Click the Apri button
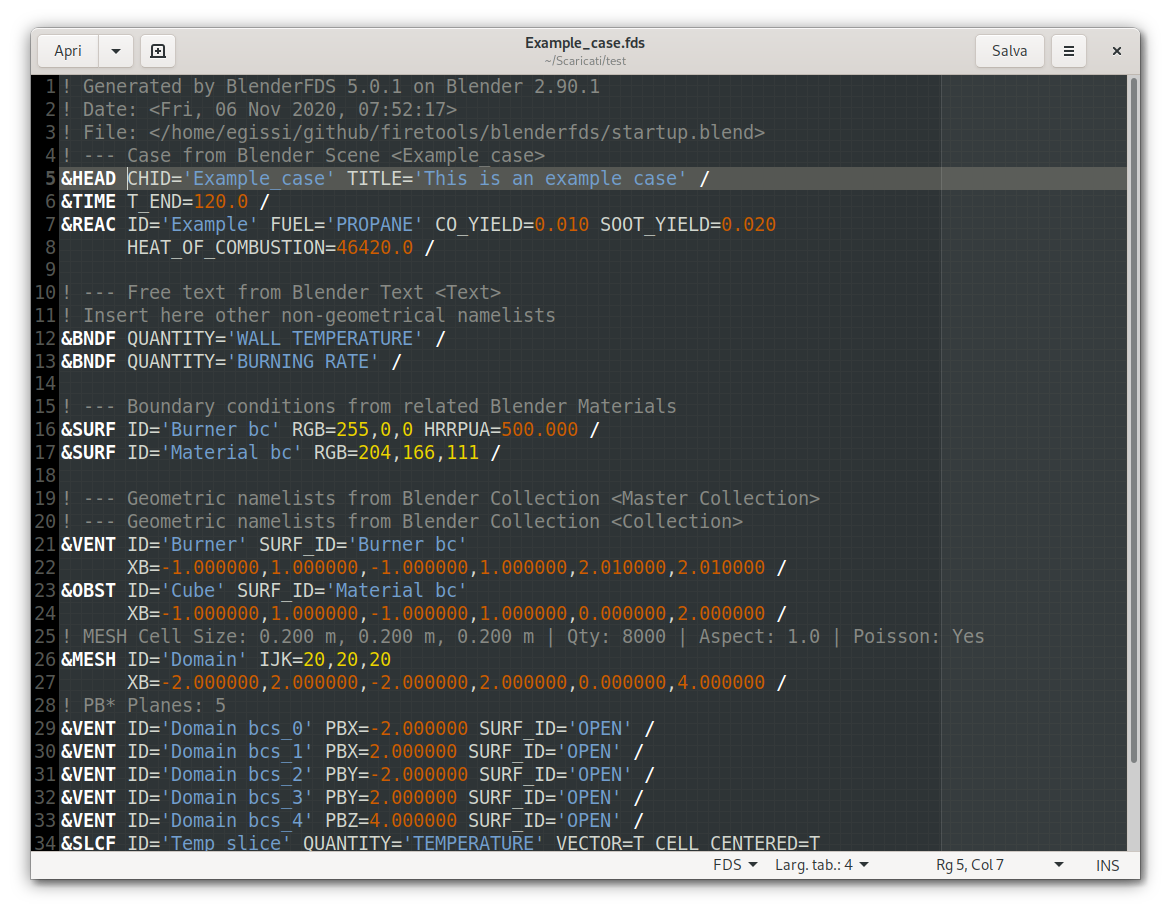1175x917 pixels. click(x=68, y=51)
